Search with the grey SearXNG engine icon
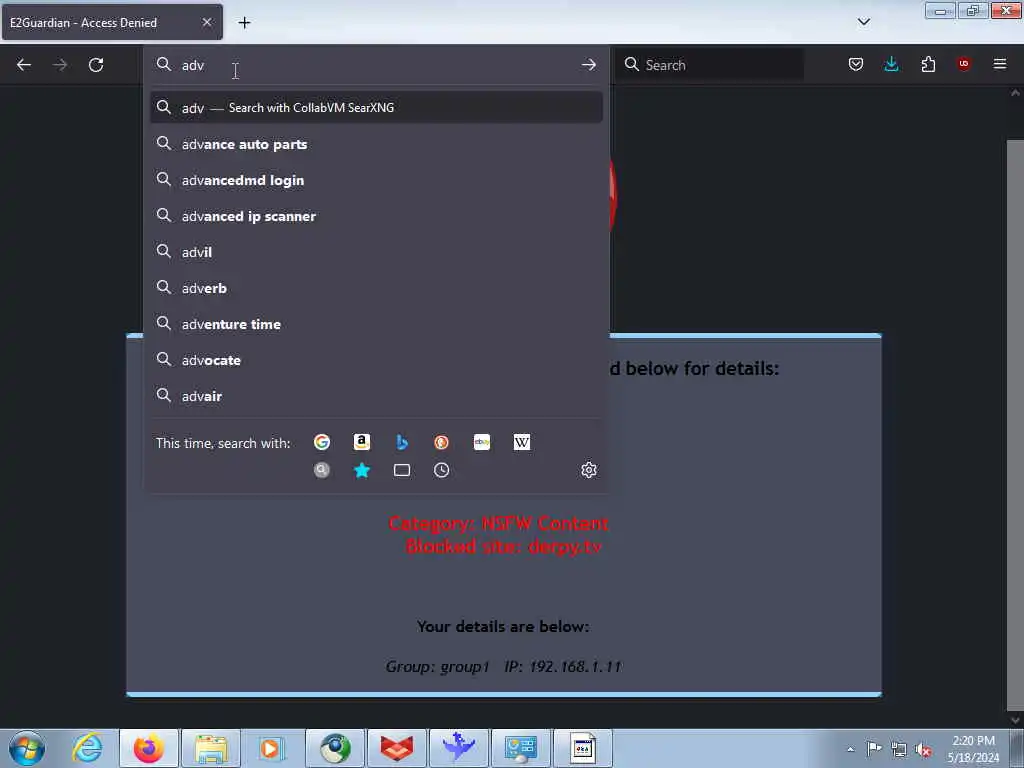 (322, 470)
